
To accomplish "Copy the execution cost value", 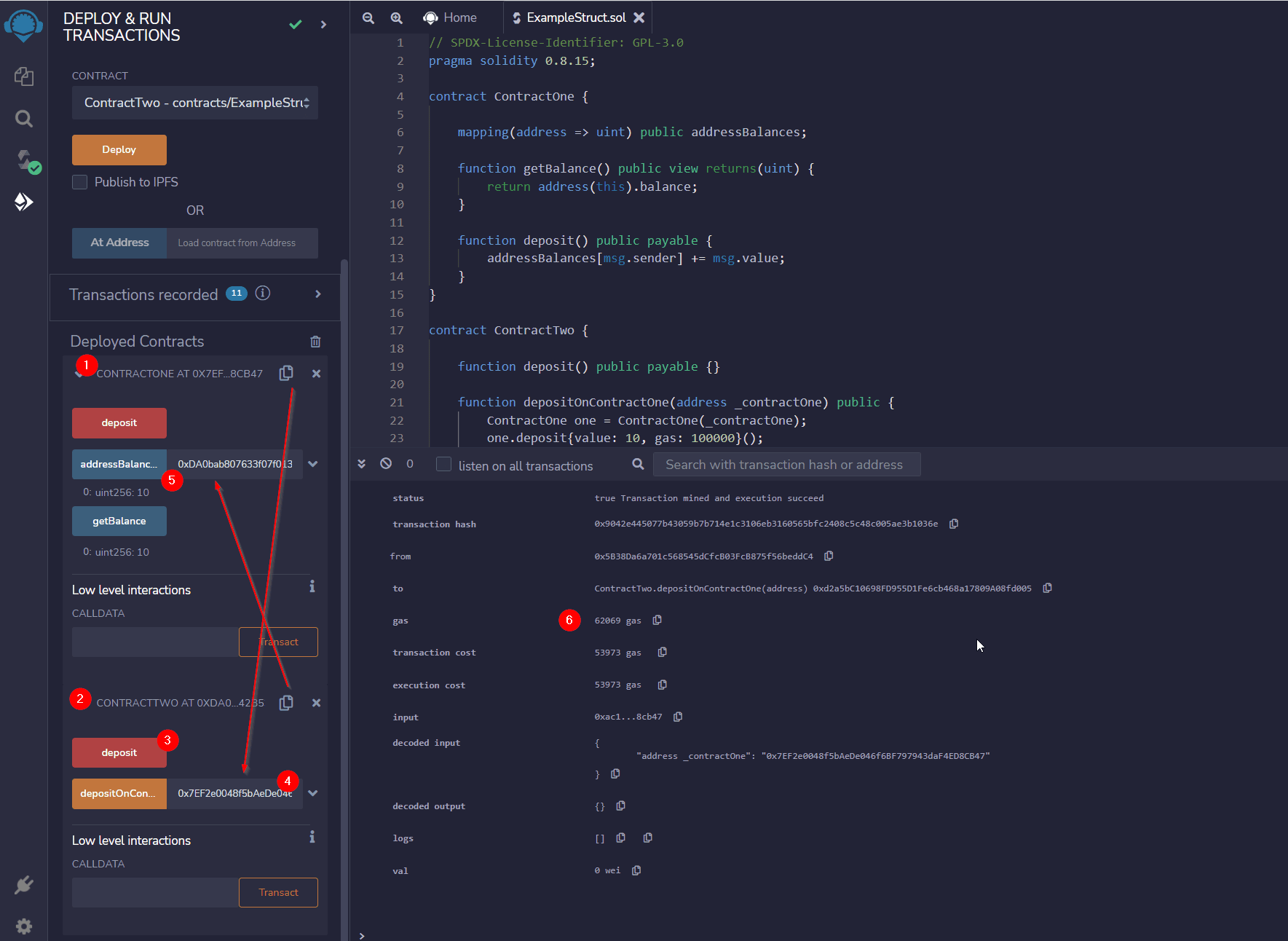I will pos(662,685).
